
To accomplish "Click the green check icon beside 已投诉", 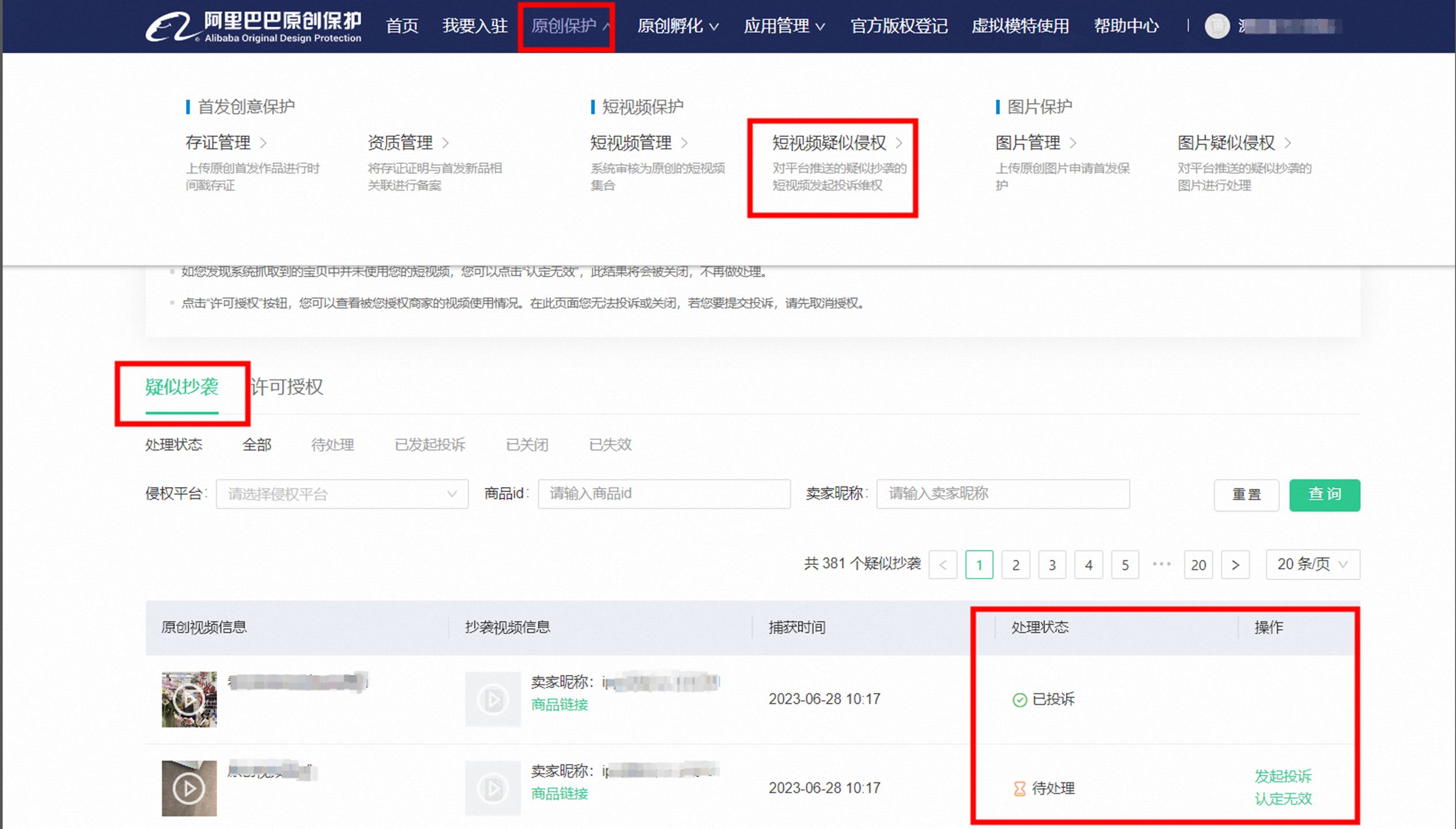I will point(1019,699).
